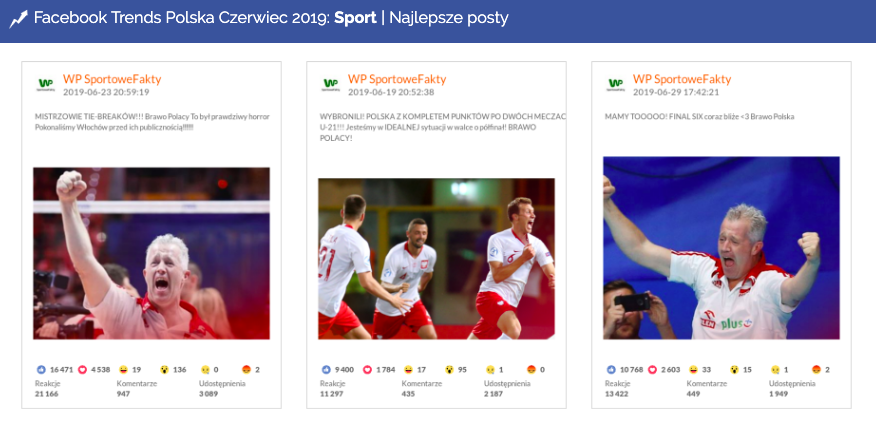Click the post text starting "MISTRZOWIE TIE-BREAKÓW"

click(151, 122)
